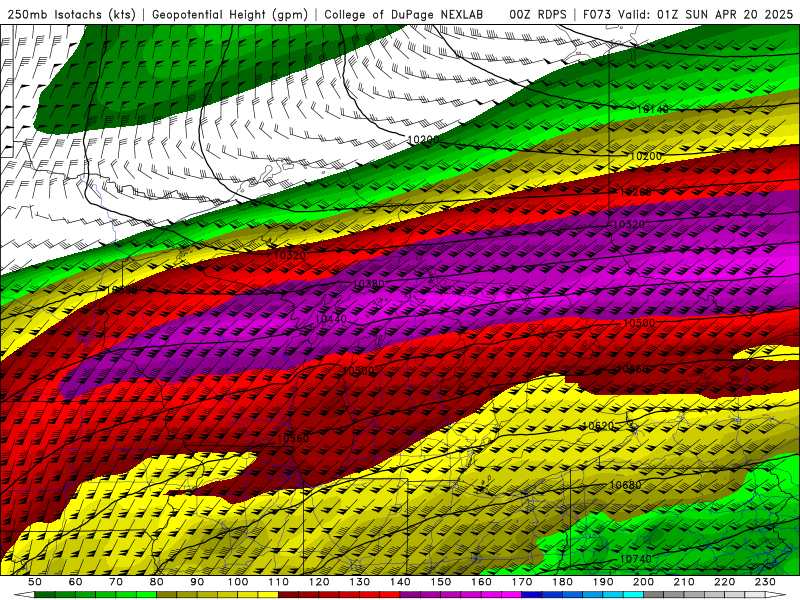This screenshot has width=800, height=600.
Task: Click the 230 label on the color scale
Action: pyautogui.click(x=765, y=582)
